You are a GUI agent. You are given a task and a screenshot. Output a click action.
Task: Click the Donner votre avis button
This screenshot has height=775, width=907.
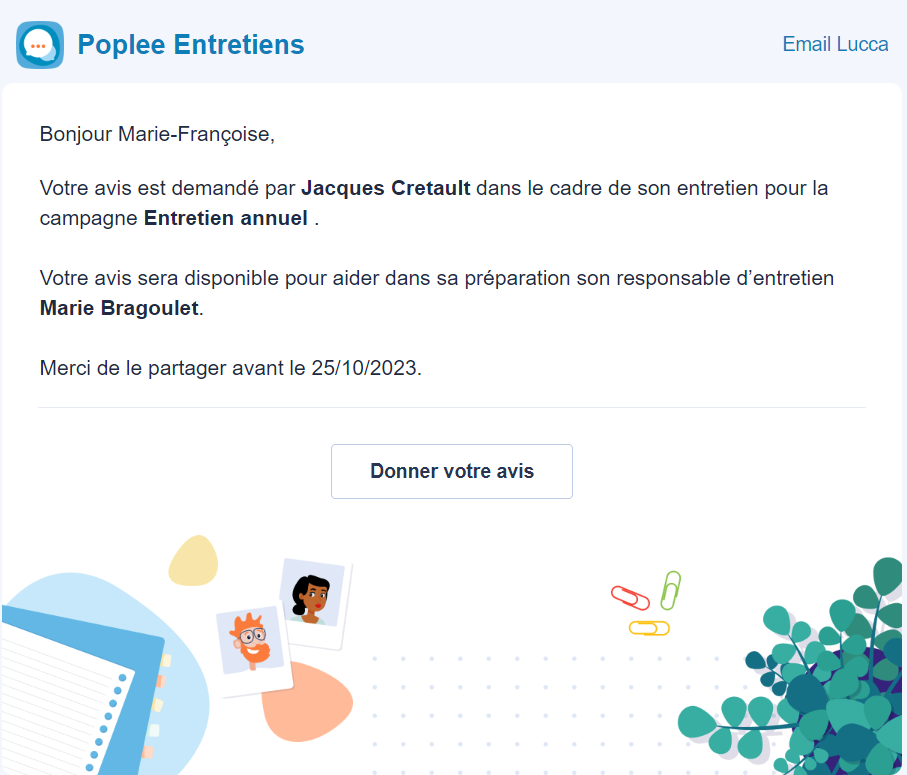click(x=452, y=471)
